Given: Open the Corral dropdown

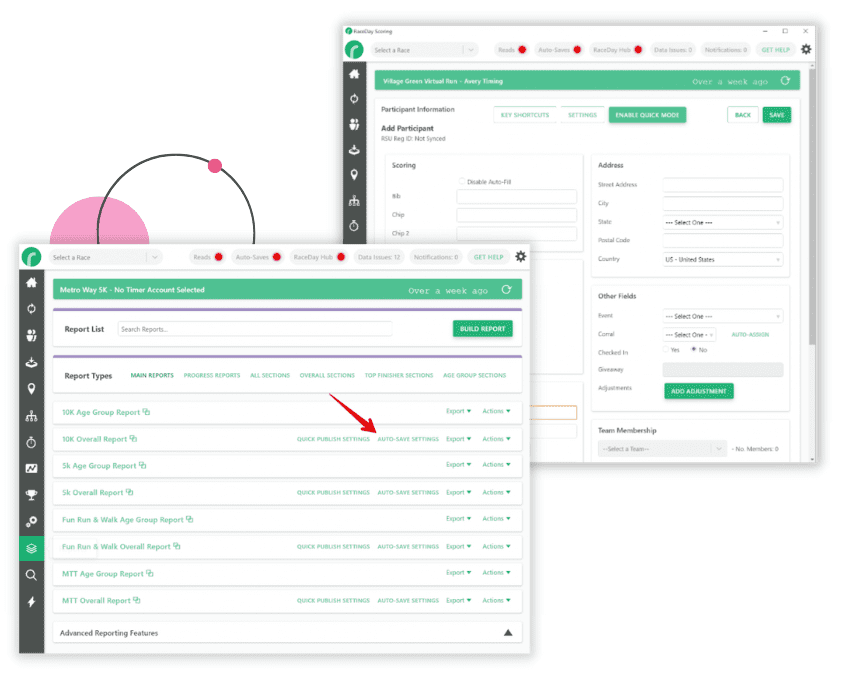Looking at the screenshot, I should pyautogui.click(x=689, y=335).
